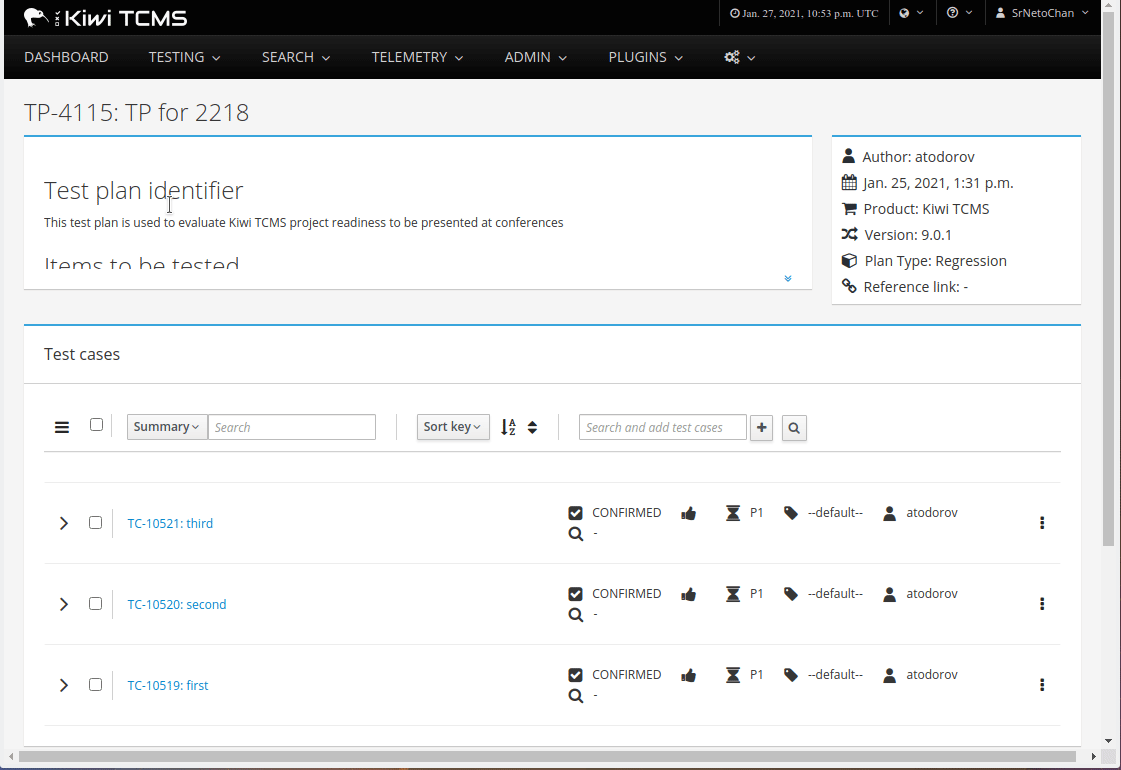Click the tag icon in the TC-10521 row
Viewport: 1121px width, 770px height.
tap(791, 513)
